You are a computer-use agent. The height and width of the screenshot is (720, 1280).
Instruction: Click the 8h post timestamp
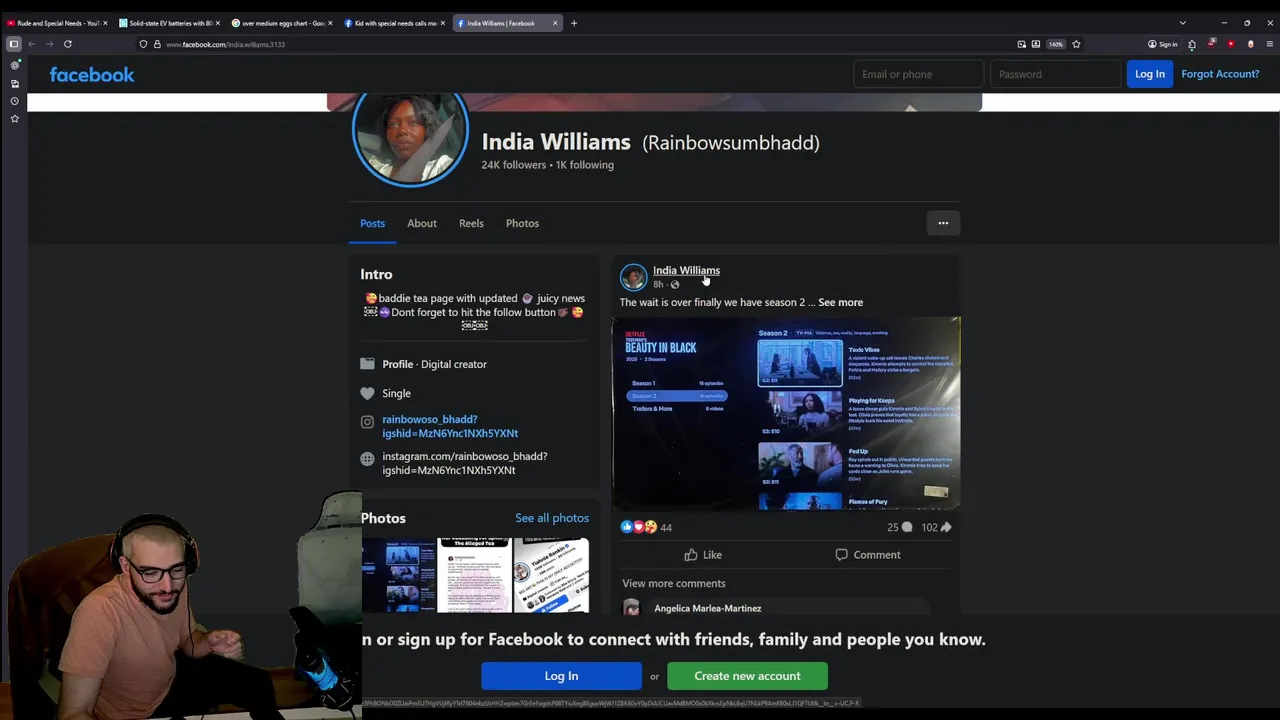658,285
